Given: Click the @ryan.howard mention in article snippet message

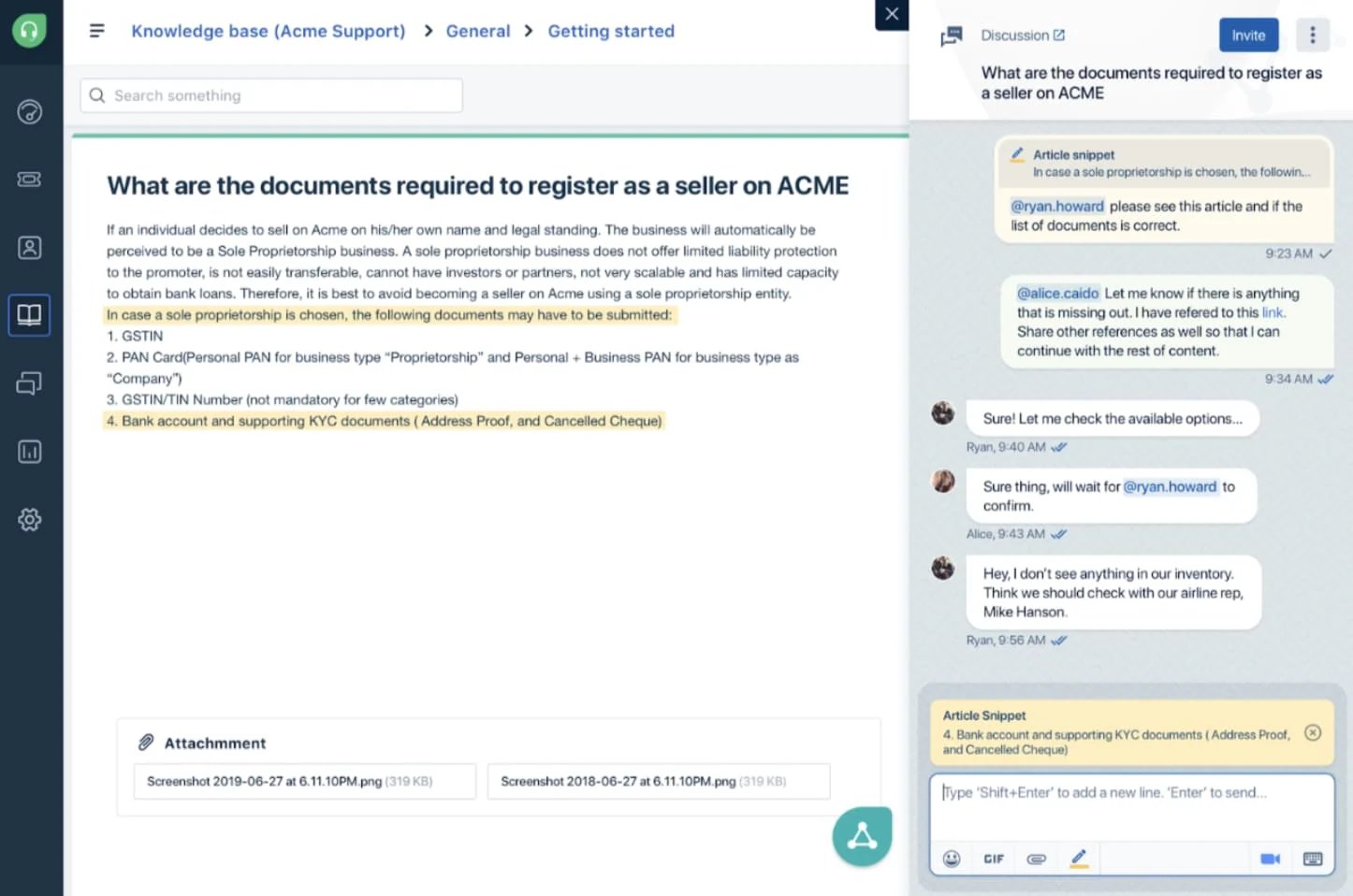Looking at the screenshot, I should [1057, 206].
